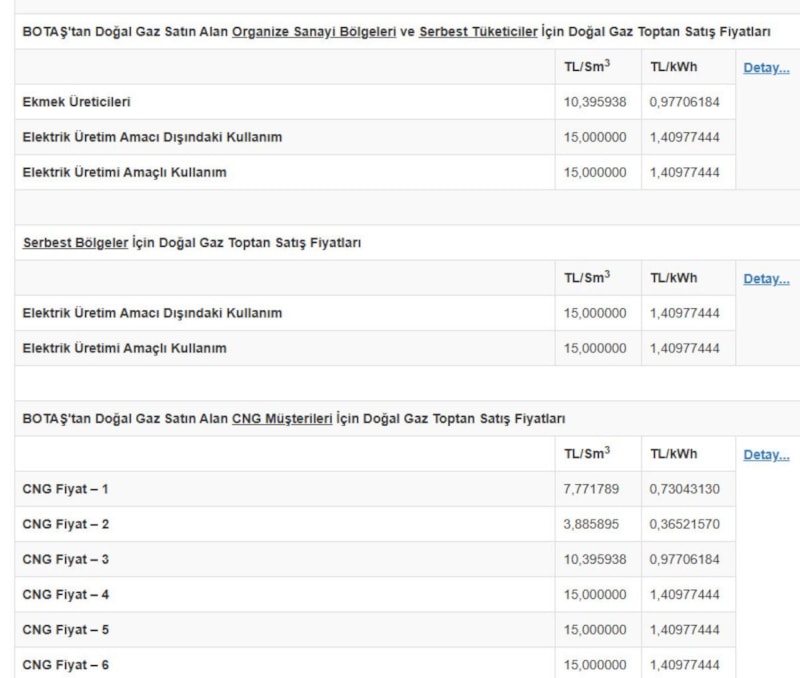Screen dimensions: 800x678
Task: Click Ekmek Üreticileri TL/Sm³ price cell
Action: tap(595, 102)
